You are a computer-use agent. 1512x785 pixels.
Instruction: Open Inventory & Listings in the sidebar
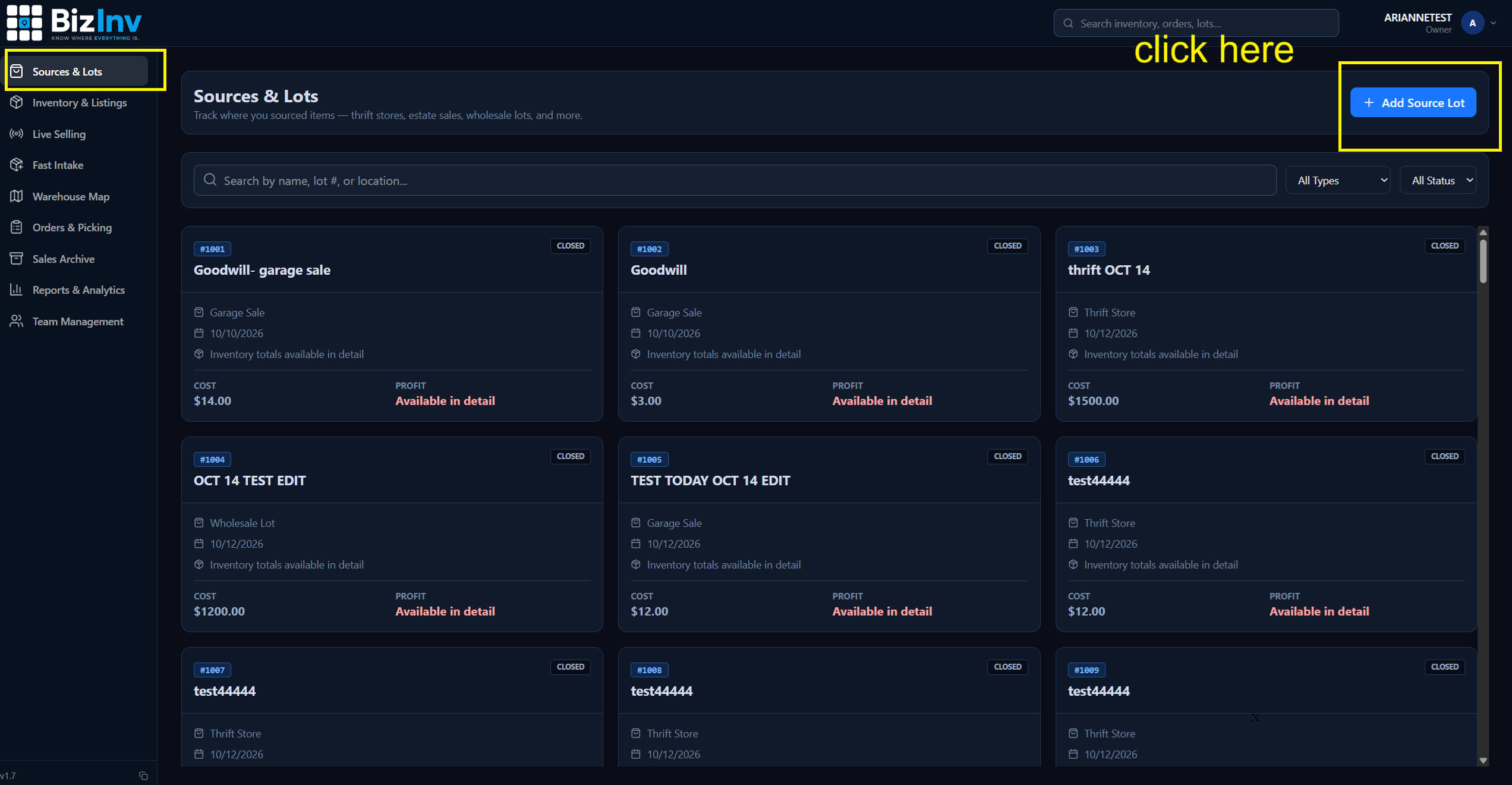click(79, 102)
